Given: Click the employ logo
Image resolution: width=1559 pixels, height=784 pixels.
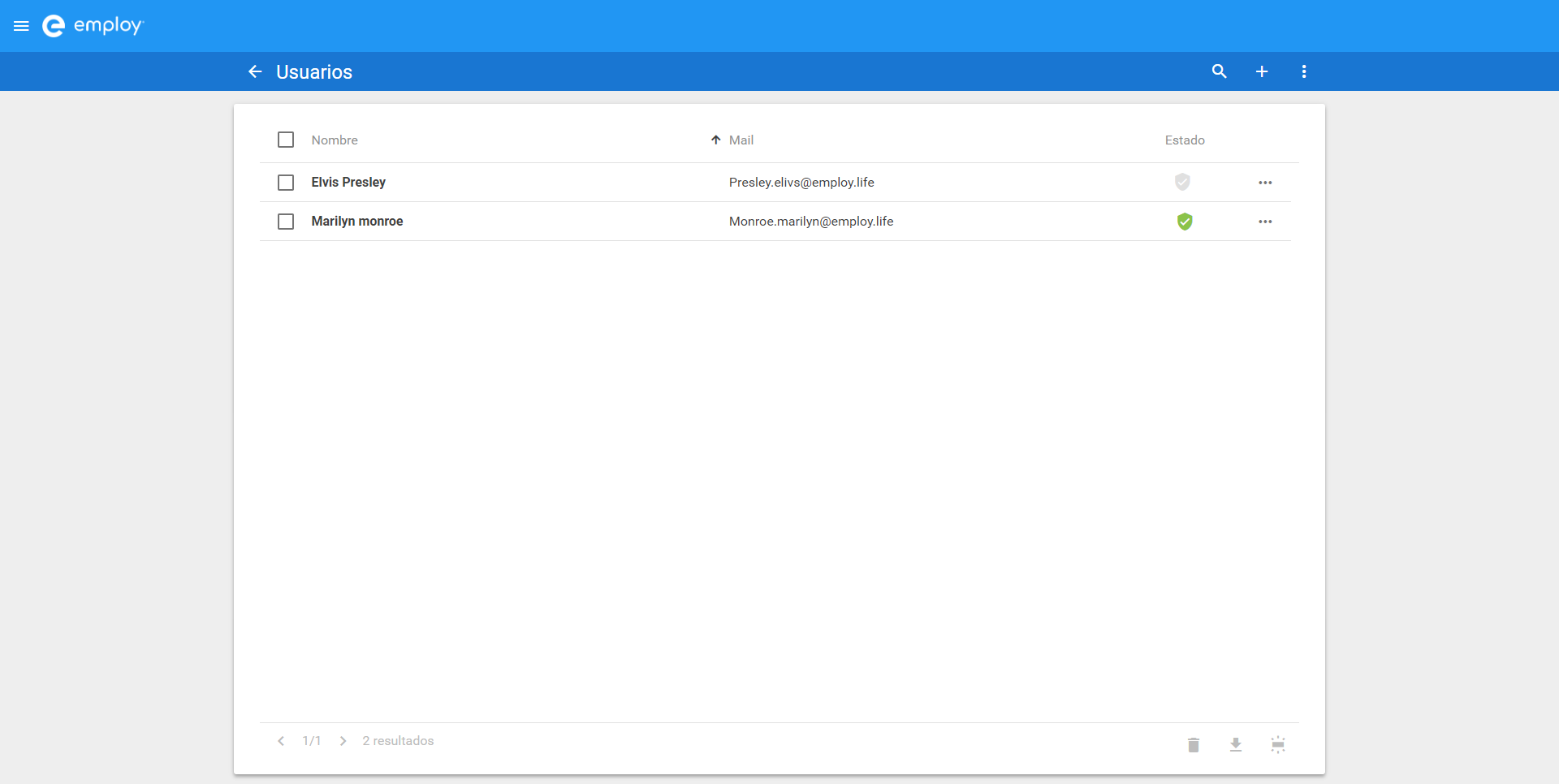Looking at the screenshot, I should (93, 26).
